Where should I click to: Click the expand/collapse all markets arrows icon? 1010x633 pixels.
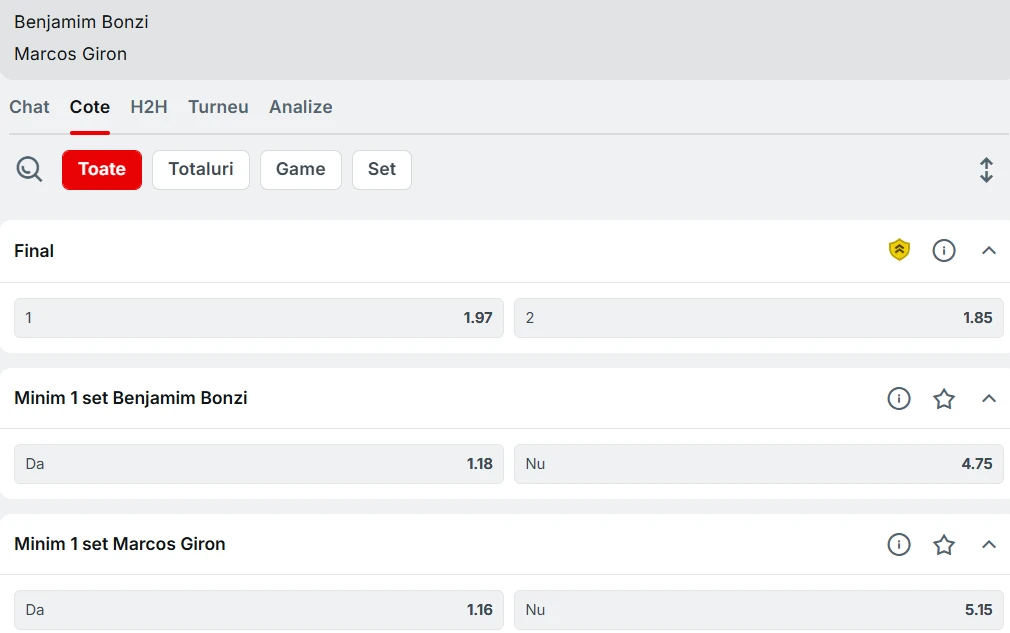(986, 170)
